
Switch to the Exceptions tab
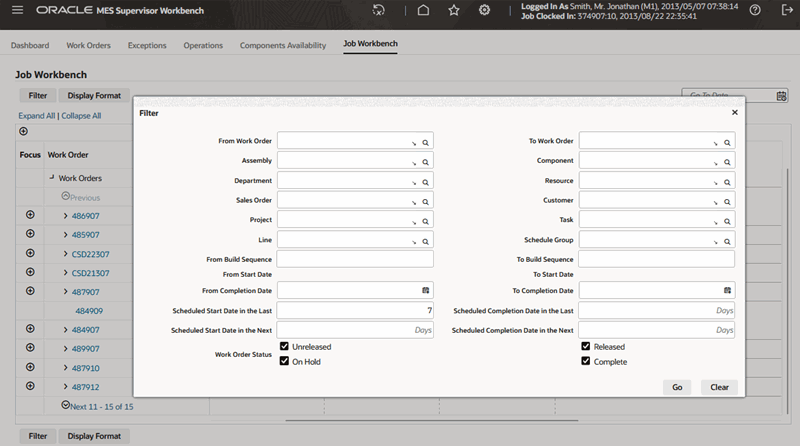coord(147,45)
